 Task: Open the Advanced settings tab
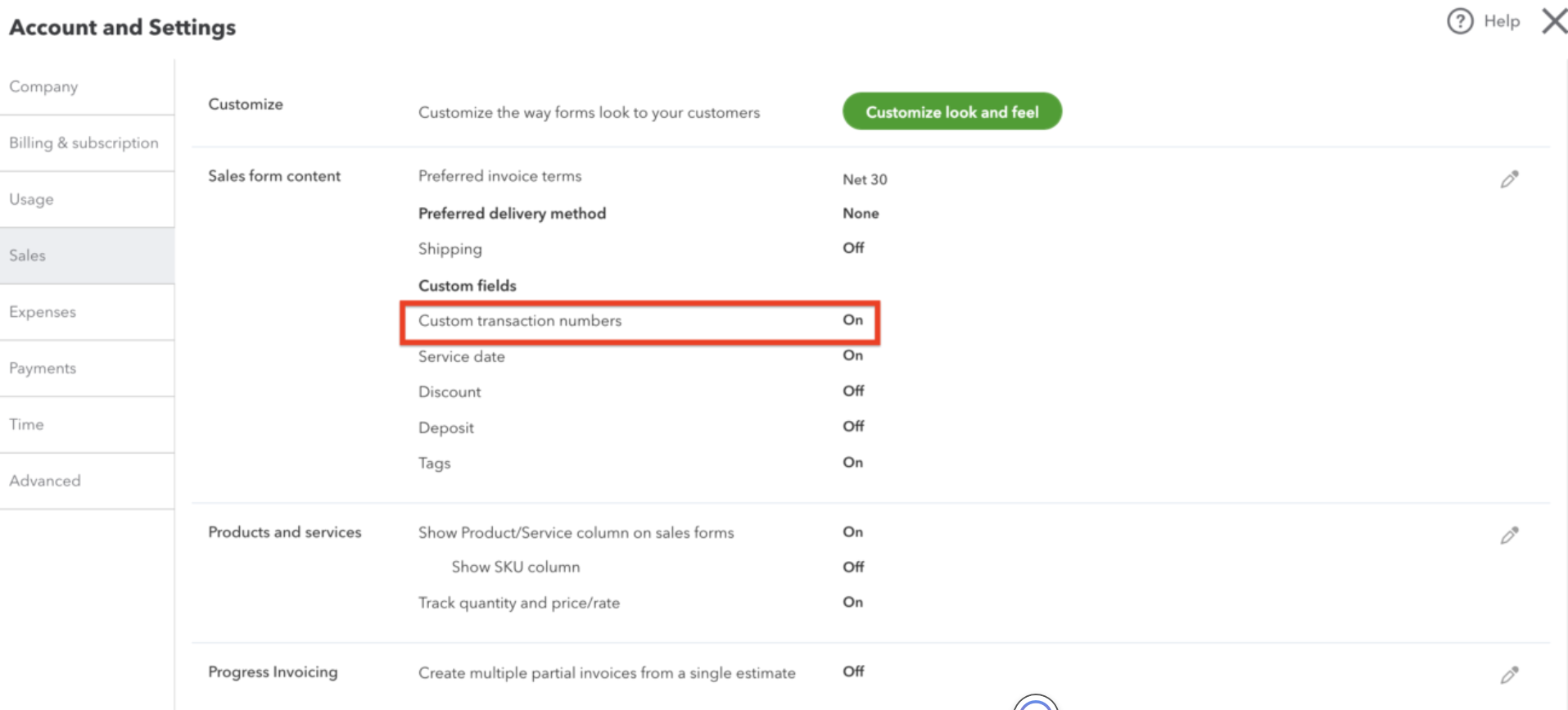pos(87,481)
